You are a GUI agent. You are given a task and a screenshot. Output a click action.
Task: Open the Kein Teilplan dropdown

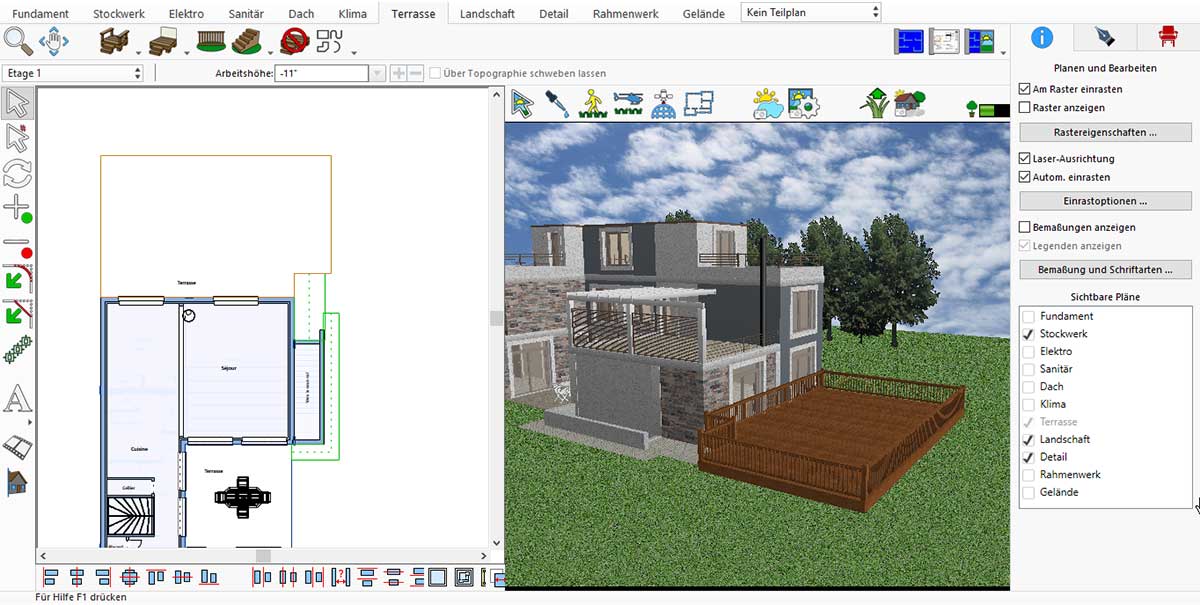[x=876, y=11]
